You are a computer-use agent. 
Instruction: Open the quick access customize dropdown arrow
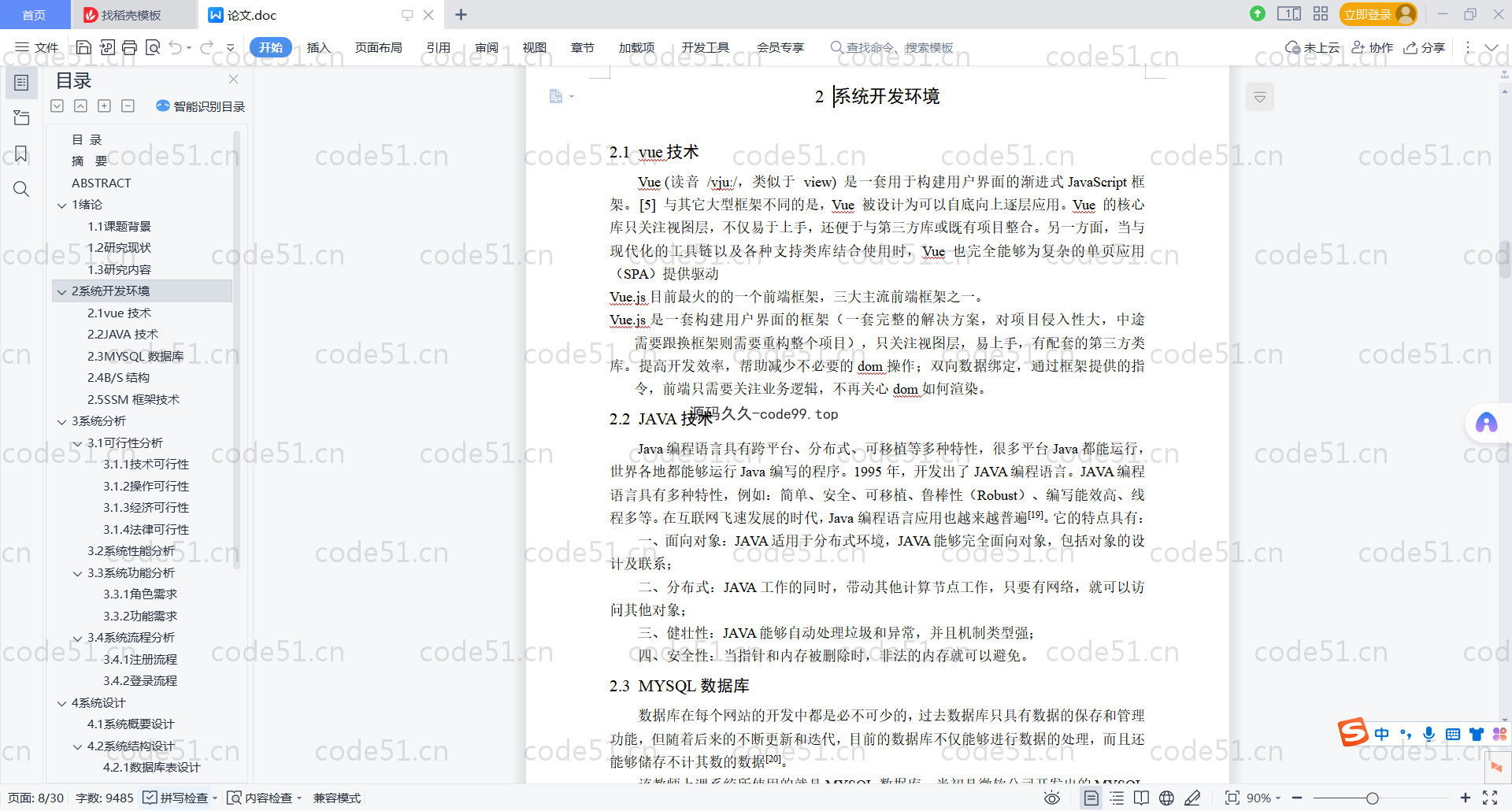coord(230,47)
